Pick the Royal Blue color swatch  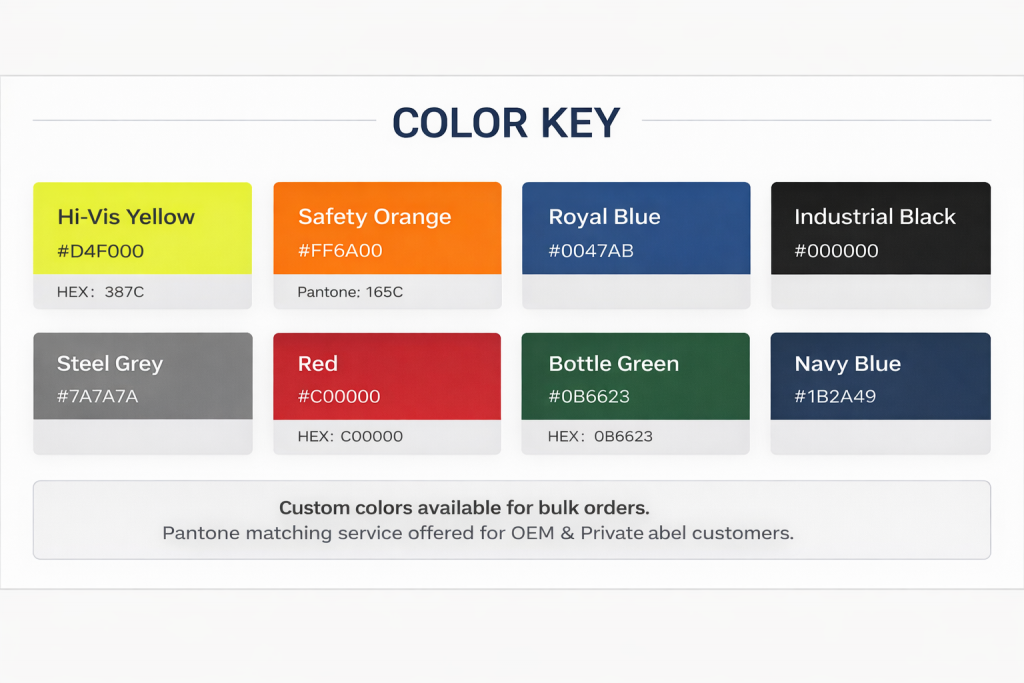636,227
